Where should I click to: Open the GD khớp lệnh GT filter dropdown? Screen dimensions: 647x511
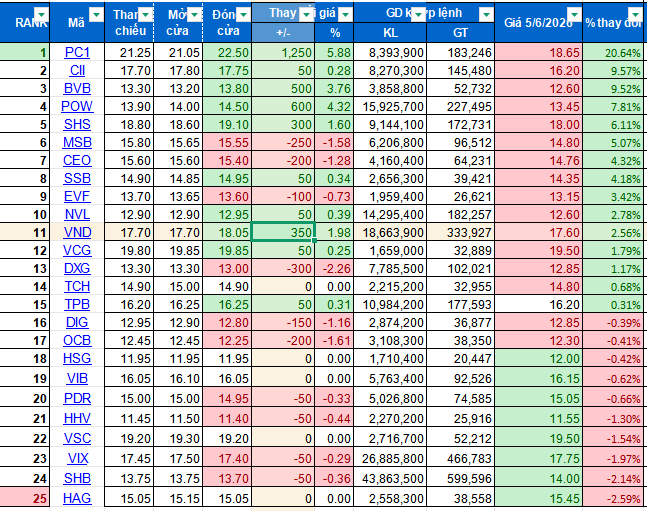coord(486,15)
